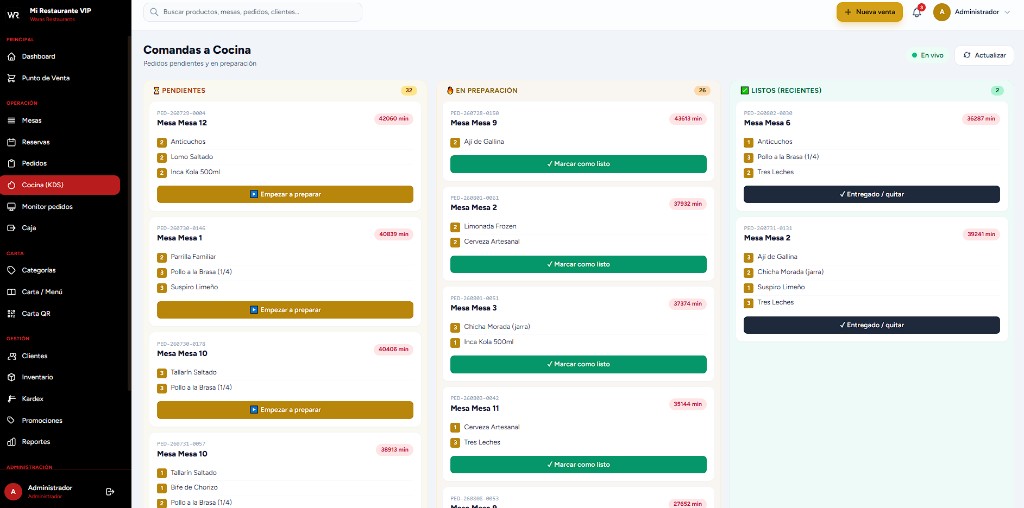Viewport: 1024px width, 508px height.
Task: Mark Mesa 6 order as delivered
Action: (x=871, y=194)
